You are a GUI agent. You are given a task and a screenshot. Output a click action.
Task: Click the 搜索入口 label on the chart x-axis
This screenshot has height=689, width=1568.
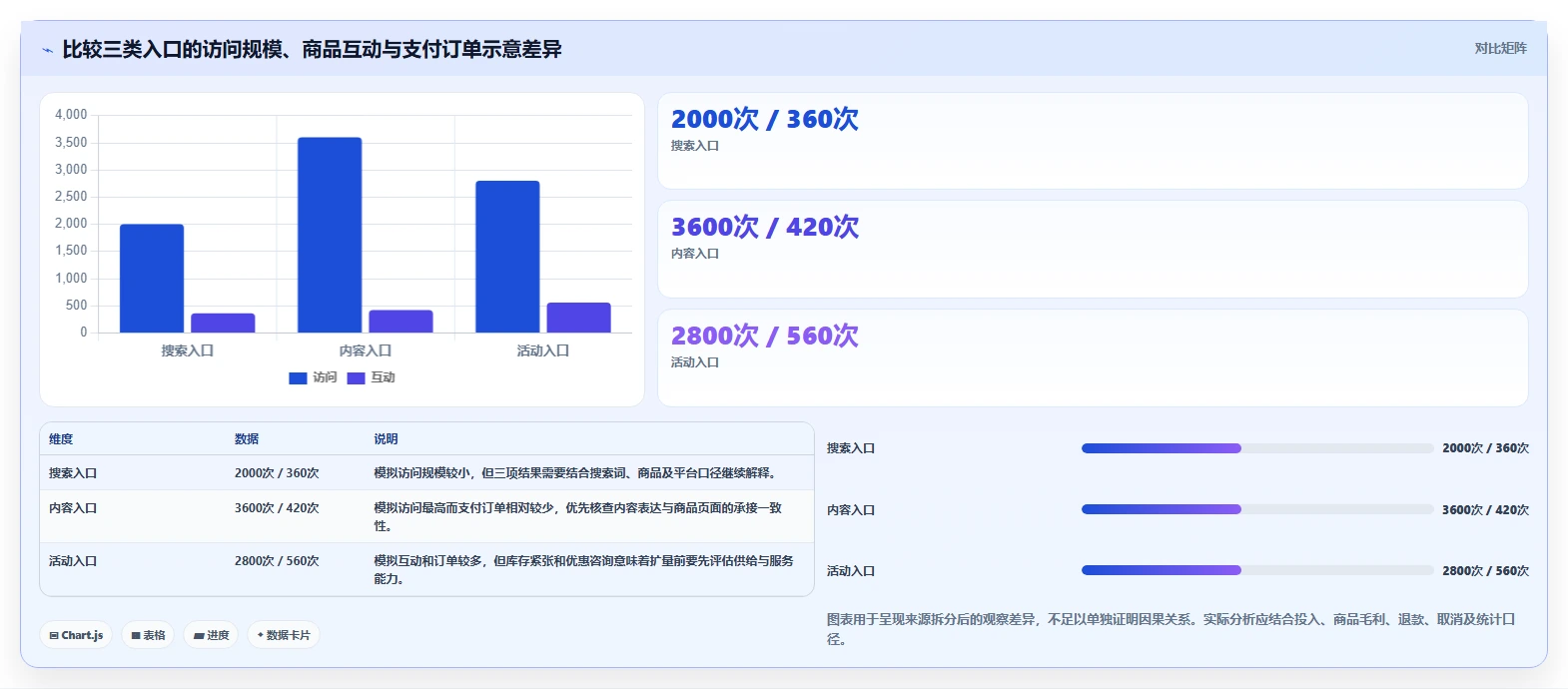[188, 351]
